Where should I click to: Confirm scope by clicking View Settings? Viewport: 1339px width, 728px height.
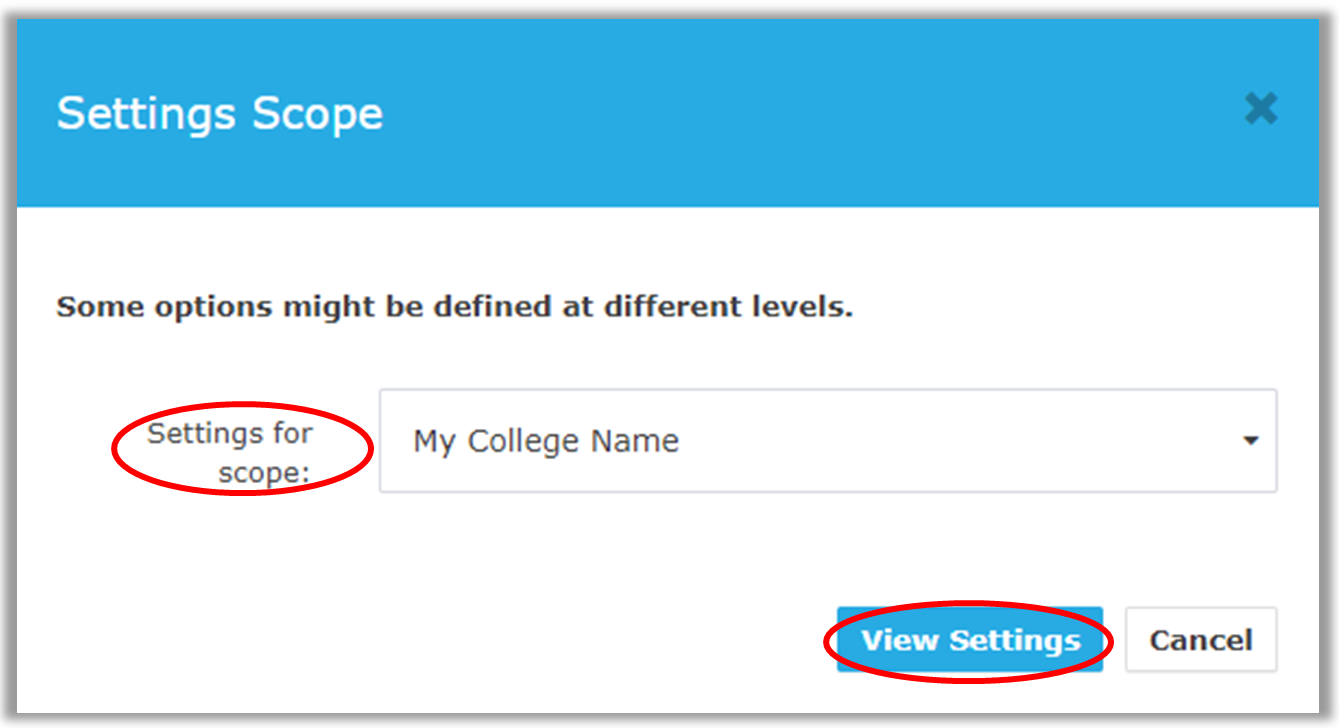[x=970, y=640]
